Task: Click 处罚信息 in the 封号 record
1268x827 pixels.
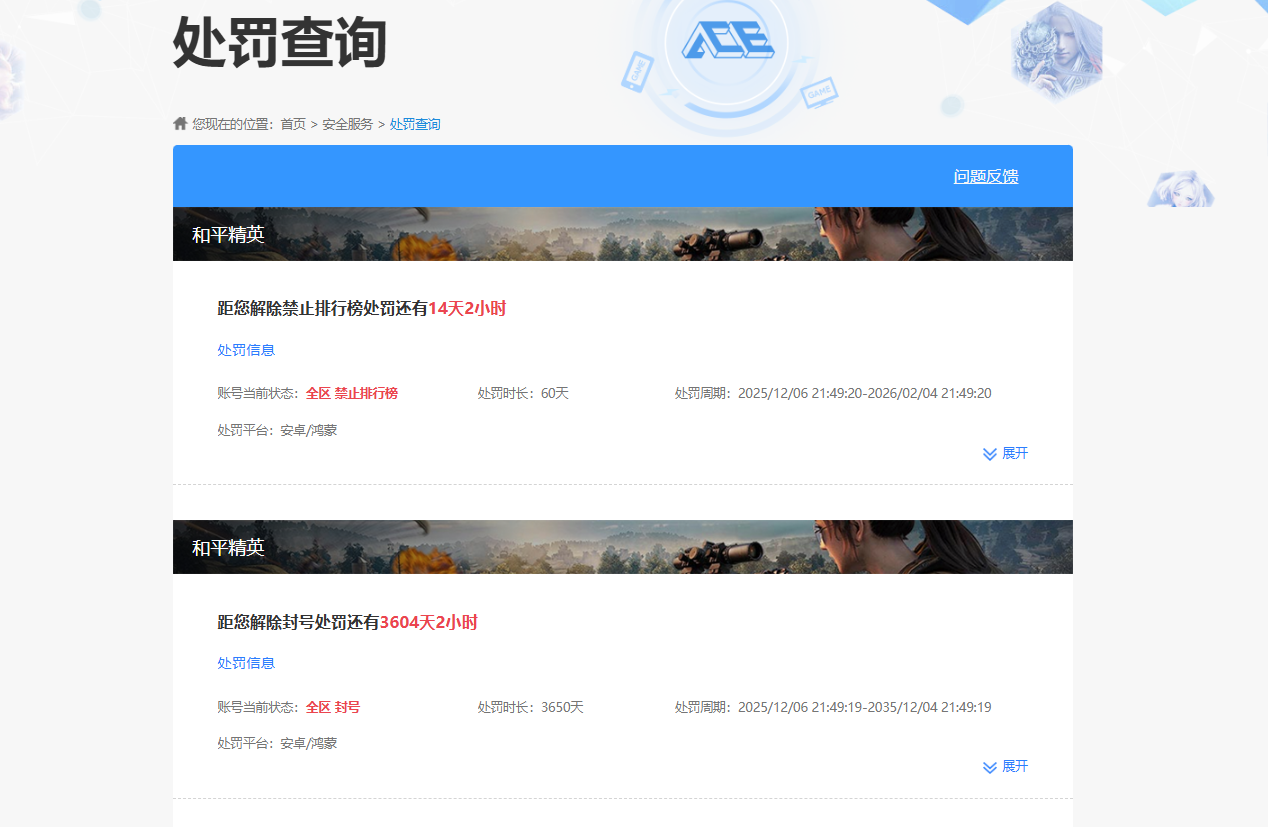Action: tap(246, 663)
